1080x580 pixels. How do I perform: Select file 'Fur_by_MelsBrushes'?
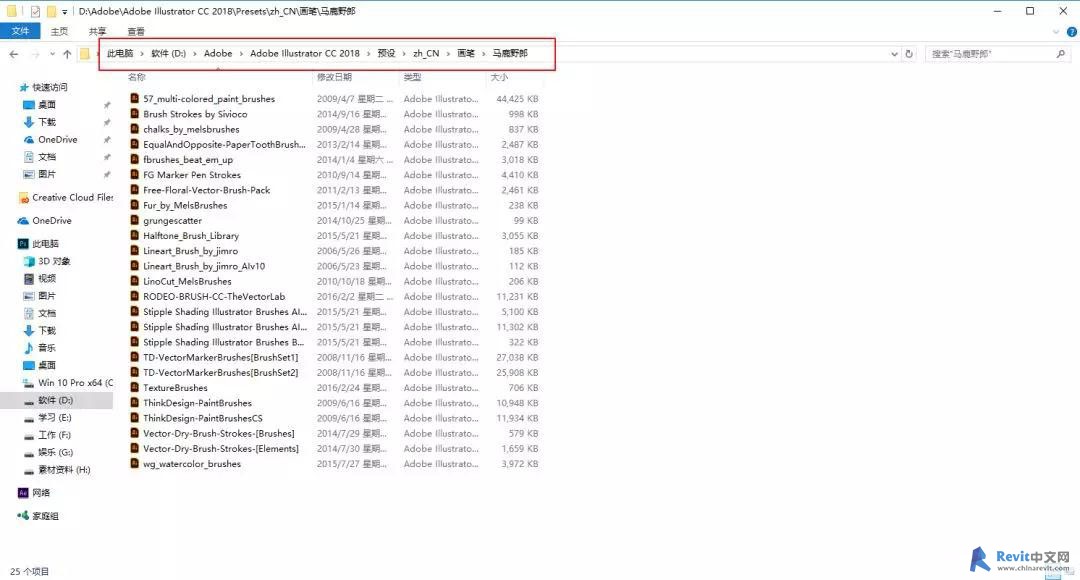point(185,205)
